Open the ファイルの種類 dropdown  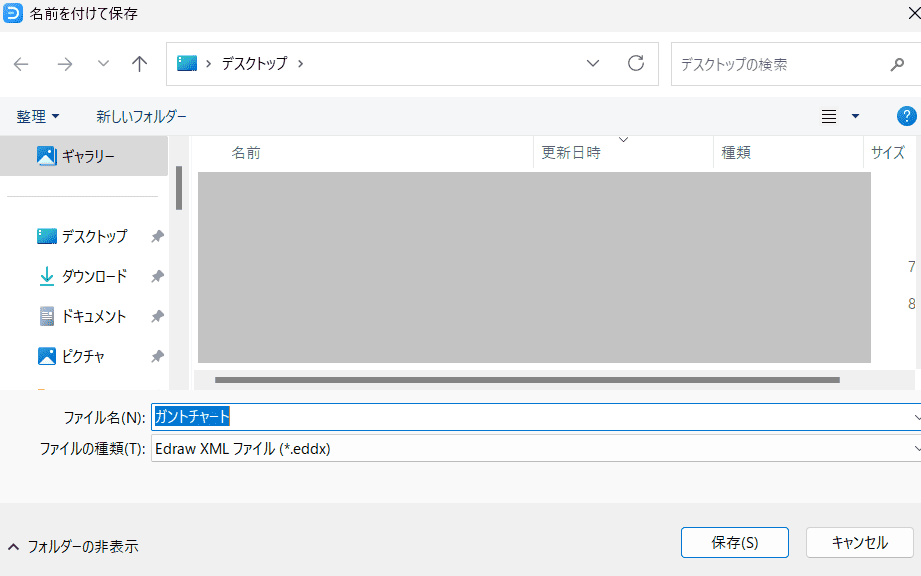pyautogui.click(x=915, y=449)
